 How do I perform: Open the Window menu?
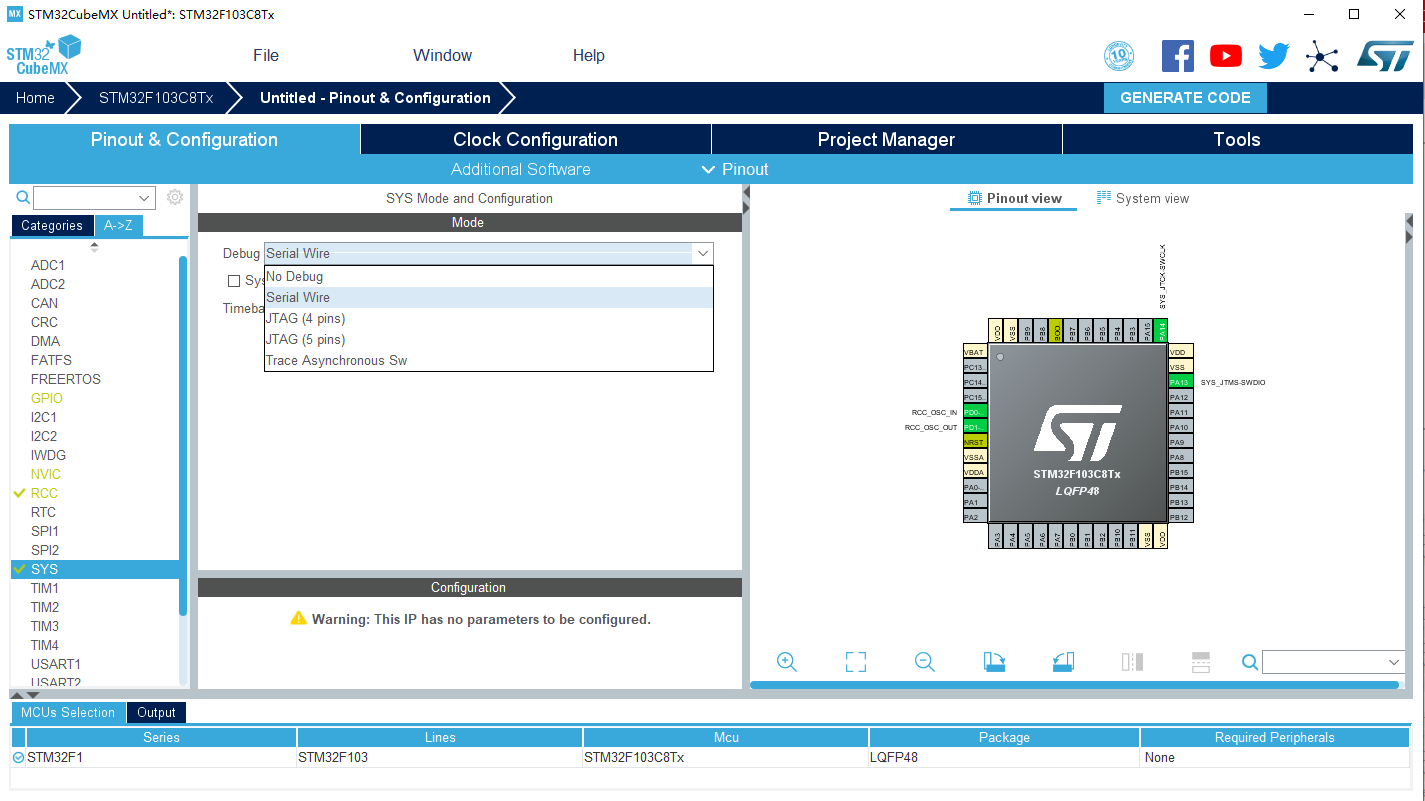[442, 55]
